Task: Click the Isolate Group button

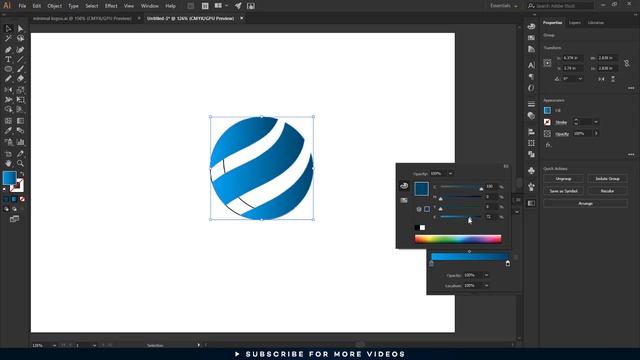Action: tap(607, 179)
